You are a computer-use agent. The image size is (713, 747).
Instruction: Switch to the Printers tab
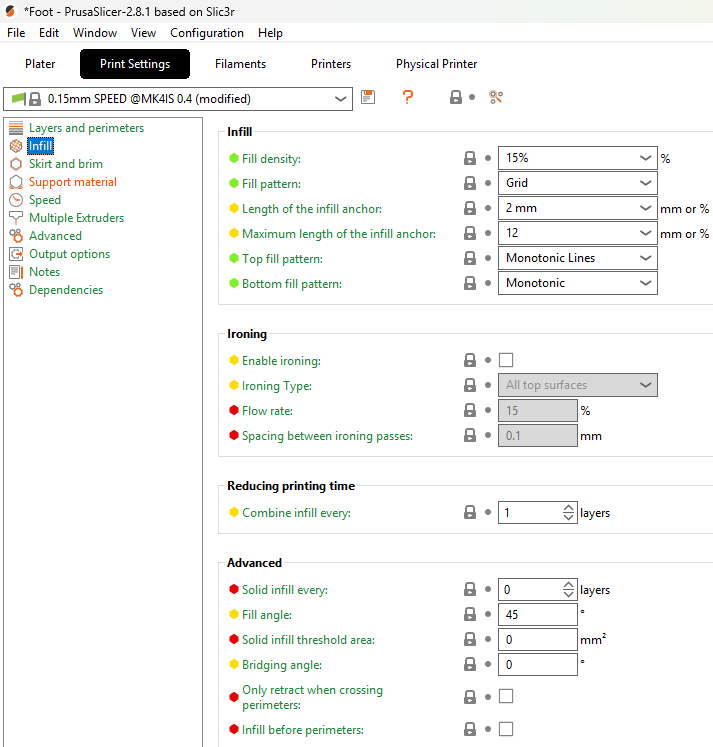(331, 64)
